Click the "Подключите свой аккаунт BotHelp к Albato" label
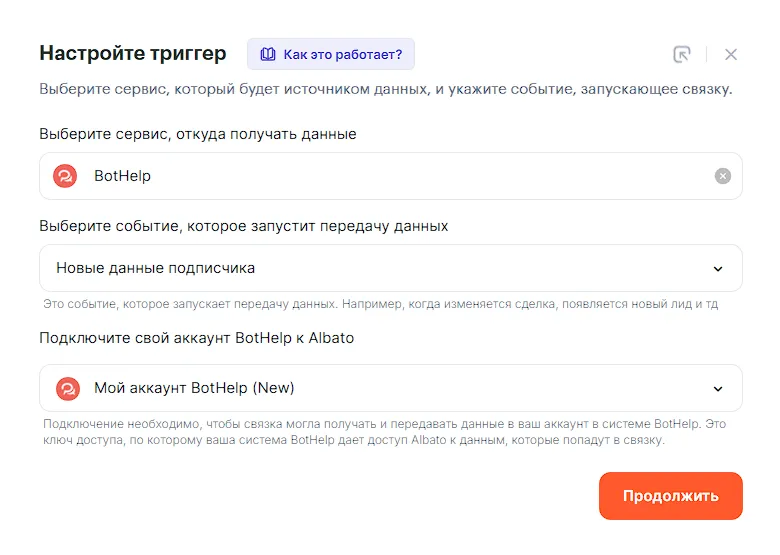 coord(197,338)
